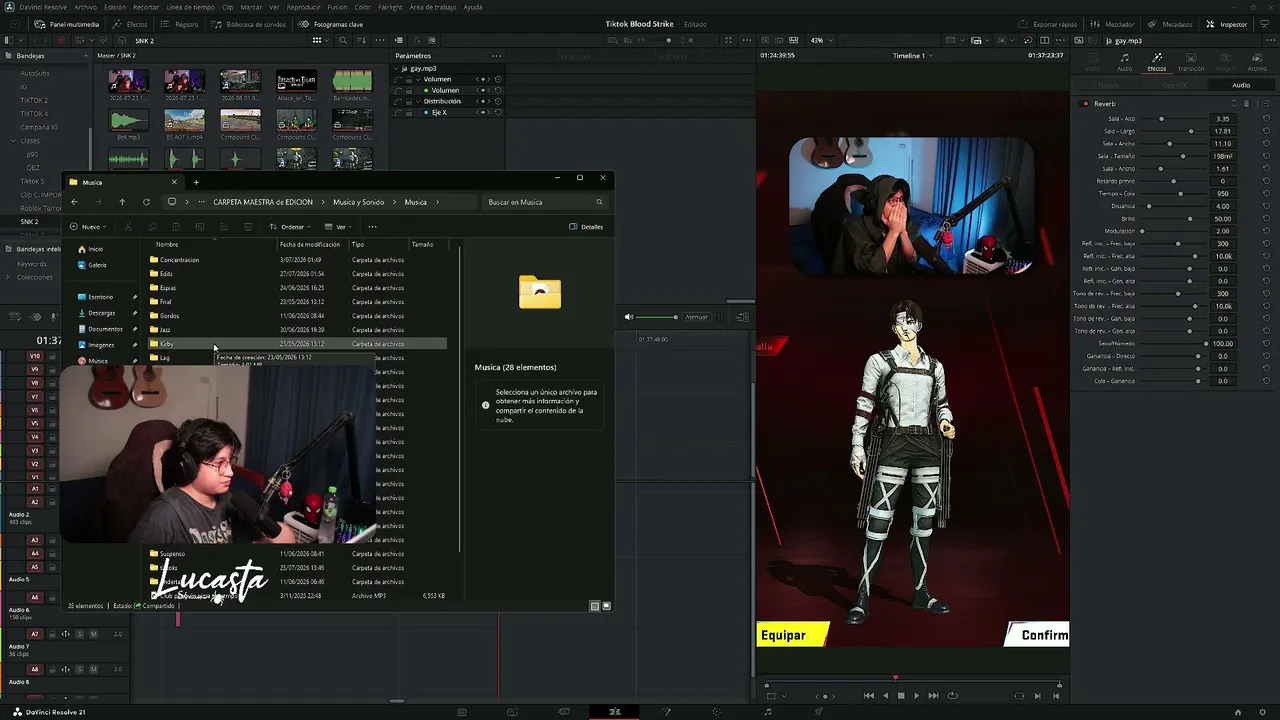
Task: Toggle loop playback in the viewer
Action: click(x=952, y=696)
